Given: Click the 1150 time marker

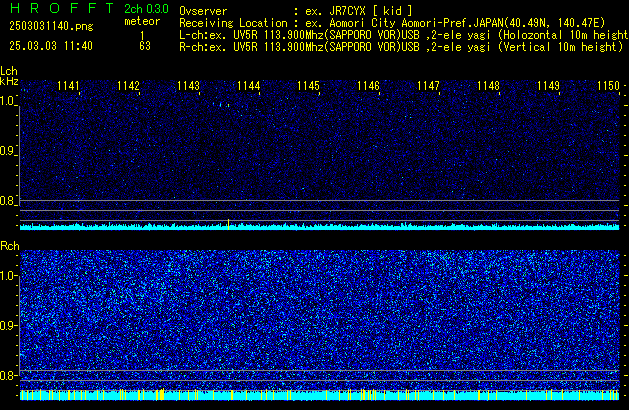Looking at the screenshot, I should pos(608,86).
